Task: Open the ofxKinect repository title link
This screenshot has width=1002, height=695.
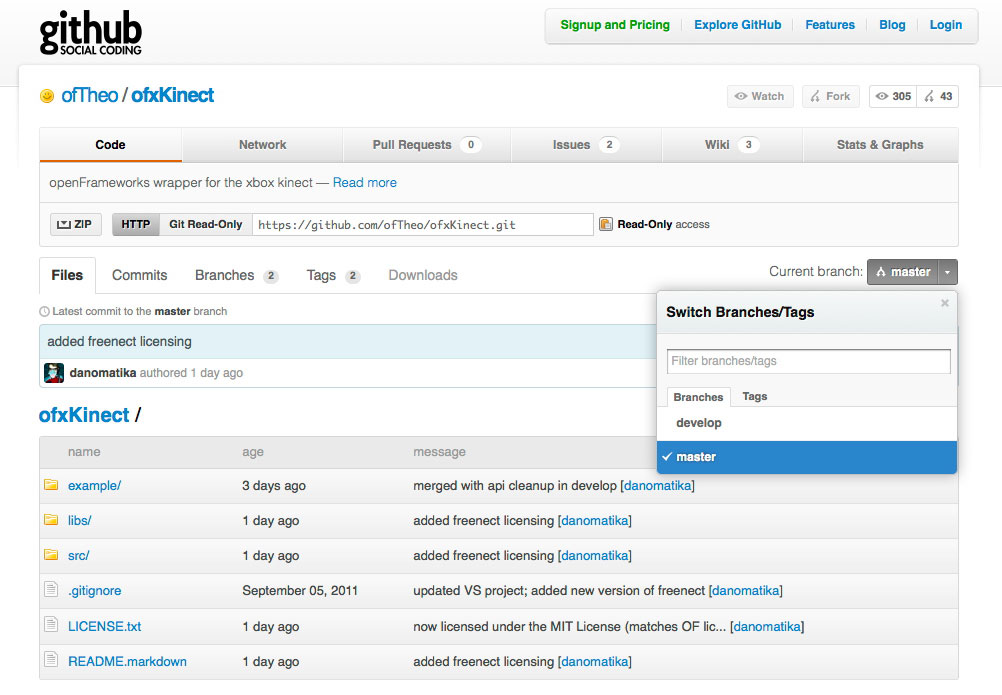Action: pyautogui.click(x=173, y=96)
